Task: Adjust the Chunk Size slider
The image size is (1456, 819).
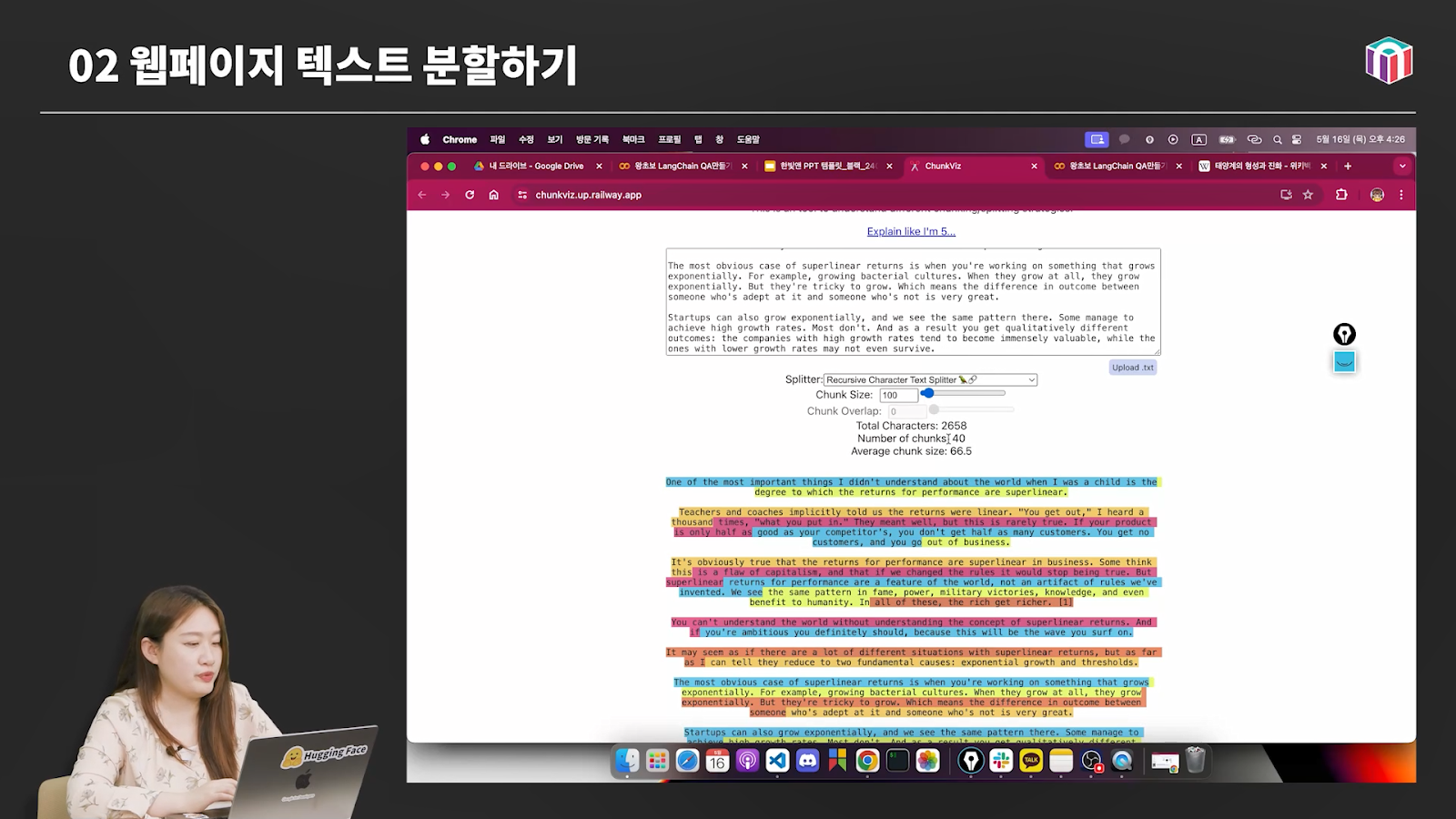Action: coord(964,393)
